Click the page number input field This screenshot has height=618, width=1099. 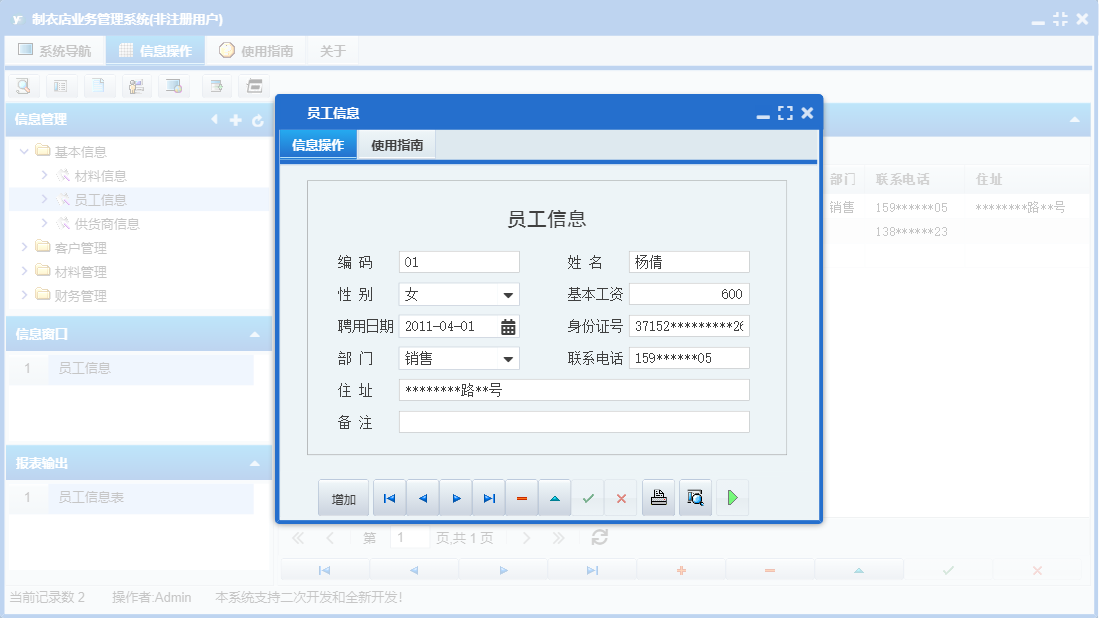click(x=409, y=537)
